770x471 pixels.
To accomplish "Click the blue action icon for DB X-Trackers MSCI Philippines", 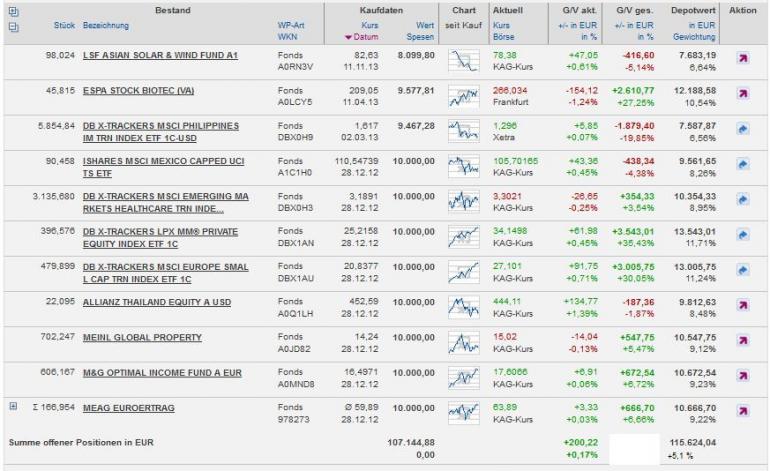I will point(743,129).
